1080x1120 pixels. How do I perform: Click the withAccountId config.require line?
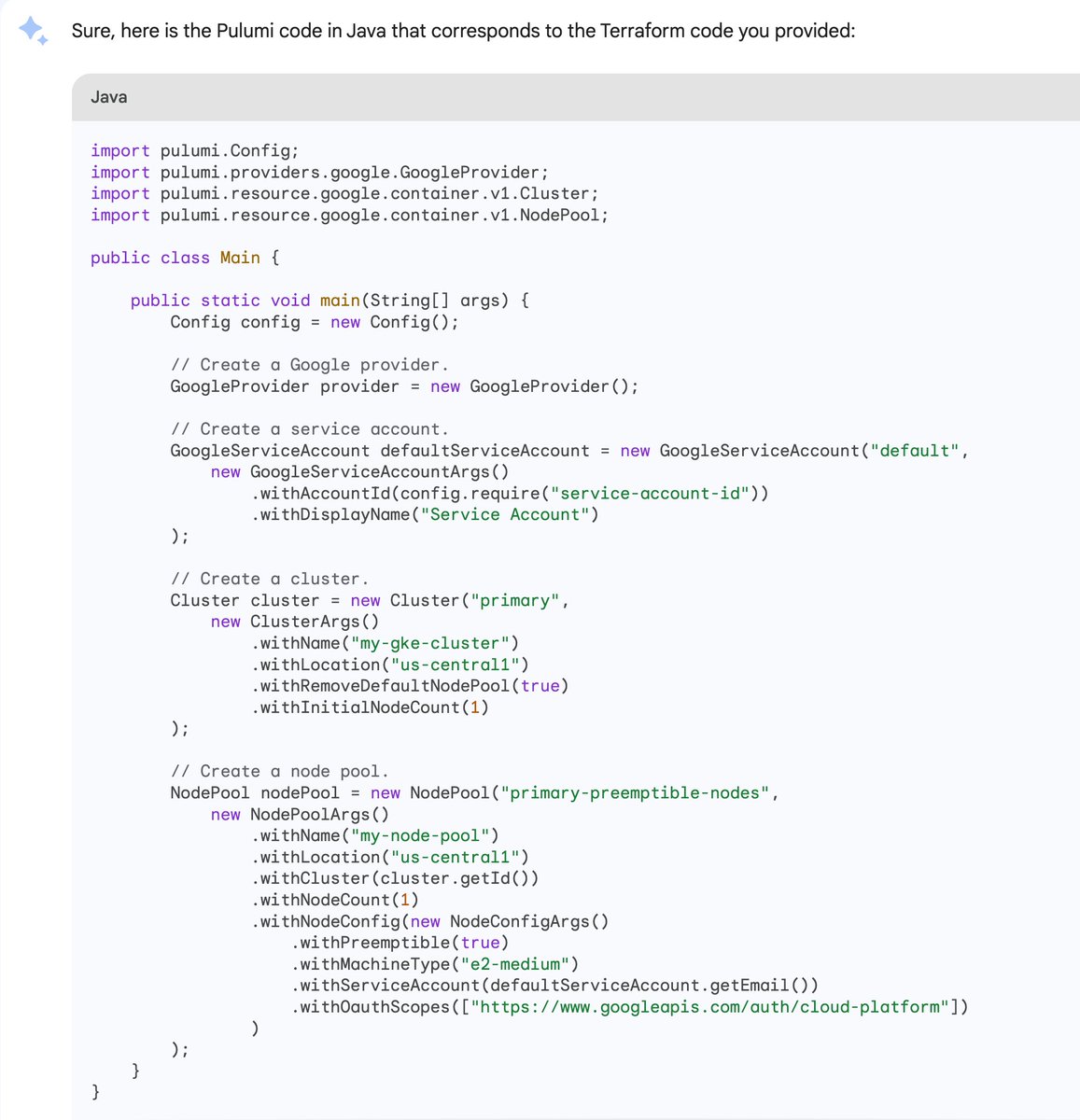tap(510, 494)
